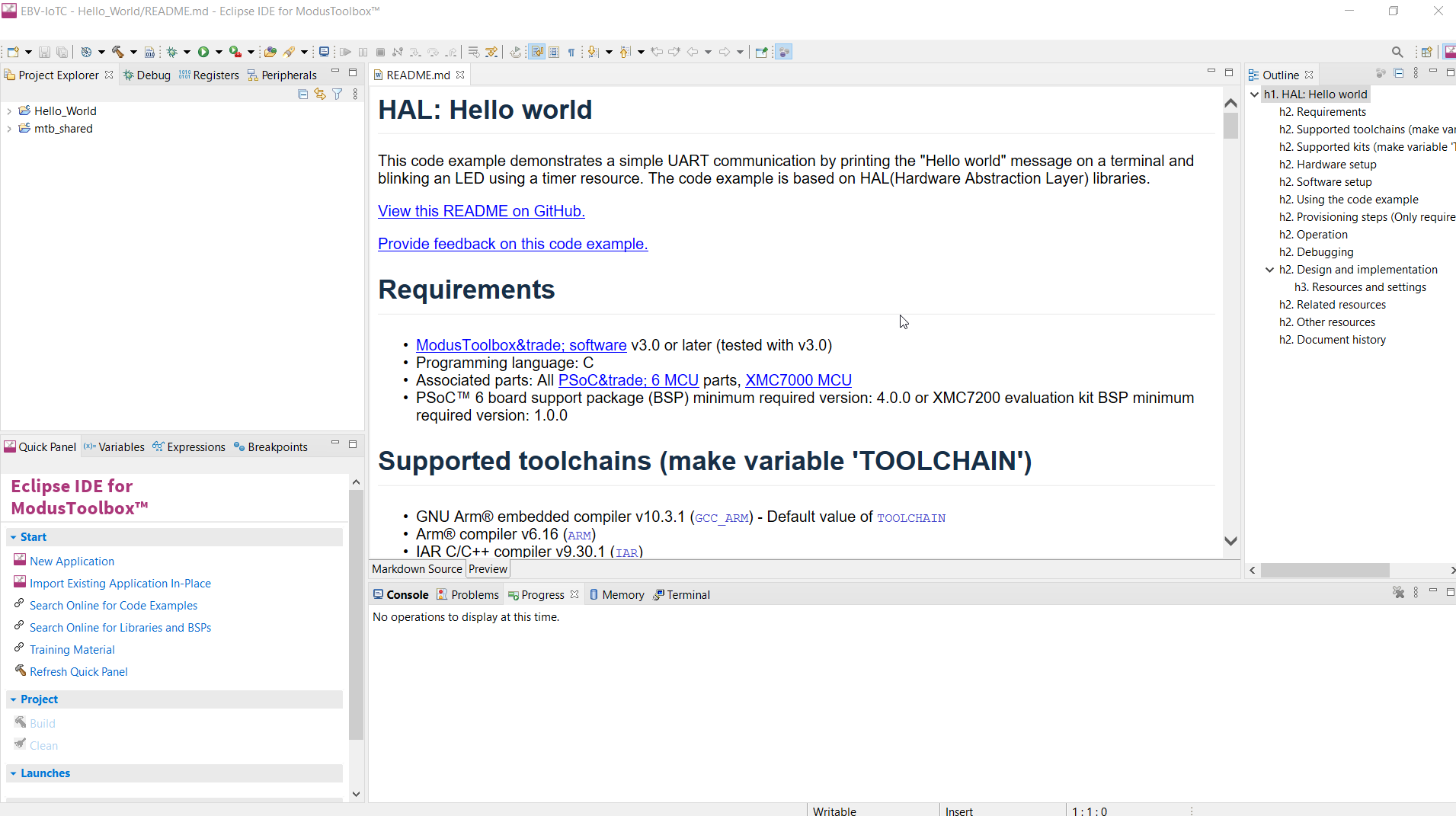The height and width of the screenshot is (816, 1456).
Task: Click the Open Console monitor icon in toolbar
Action: 324,52
